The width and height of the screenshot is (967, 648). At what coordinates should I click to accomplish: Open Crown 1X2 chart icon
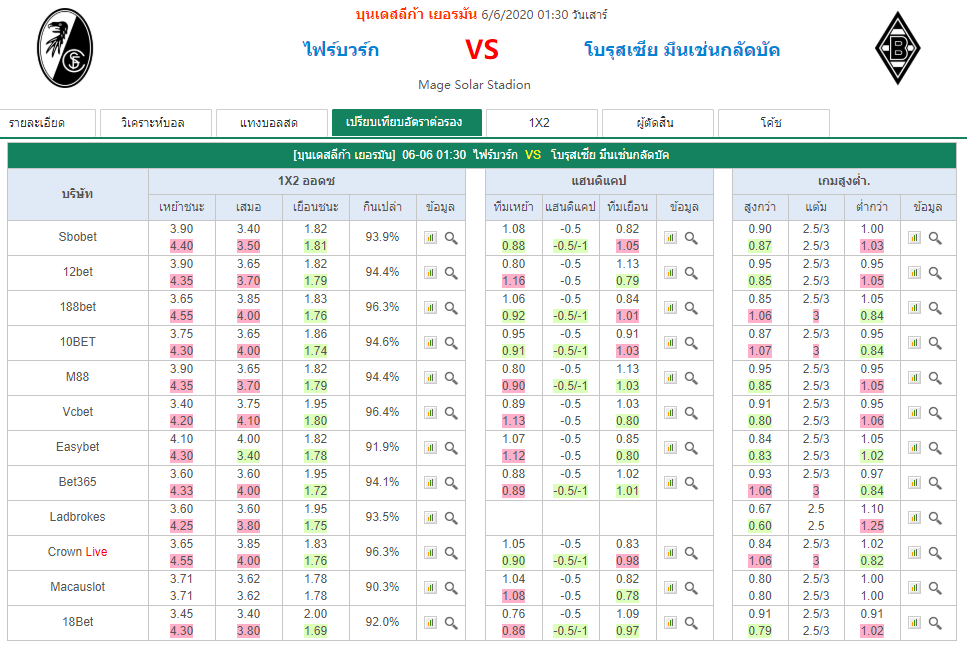pyautogui.click(x=430, y=552)
